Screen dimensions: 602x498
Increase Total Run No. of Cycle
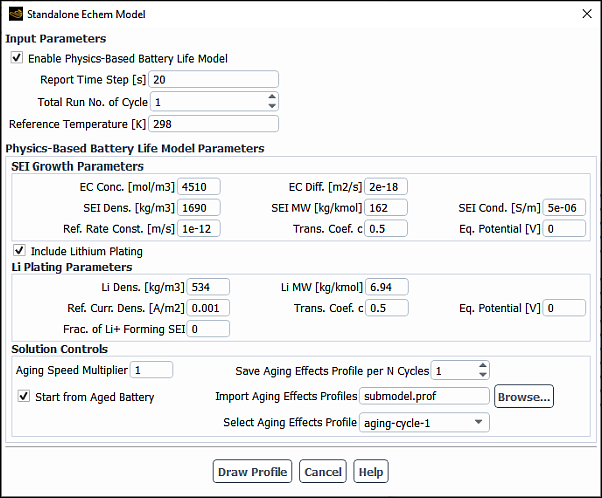pos(272,97)
